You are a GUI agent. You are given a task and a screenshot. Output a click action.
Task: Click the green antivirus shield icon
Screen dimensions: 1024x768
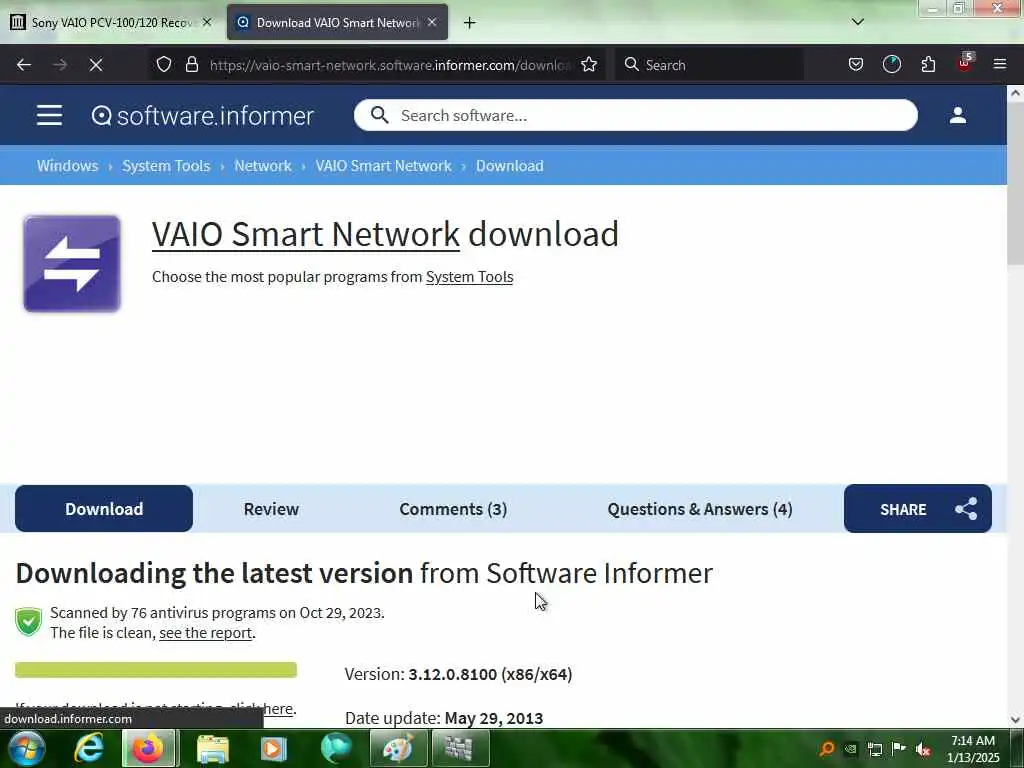click(x=28, y=622)
